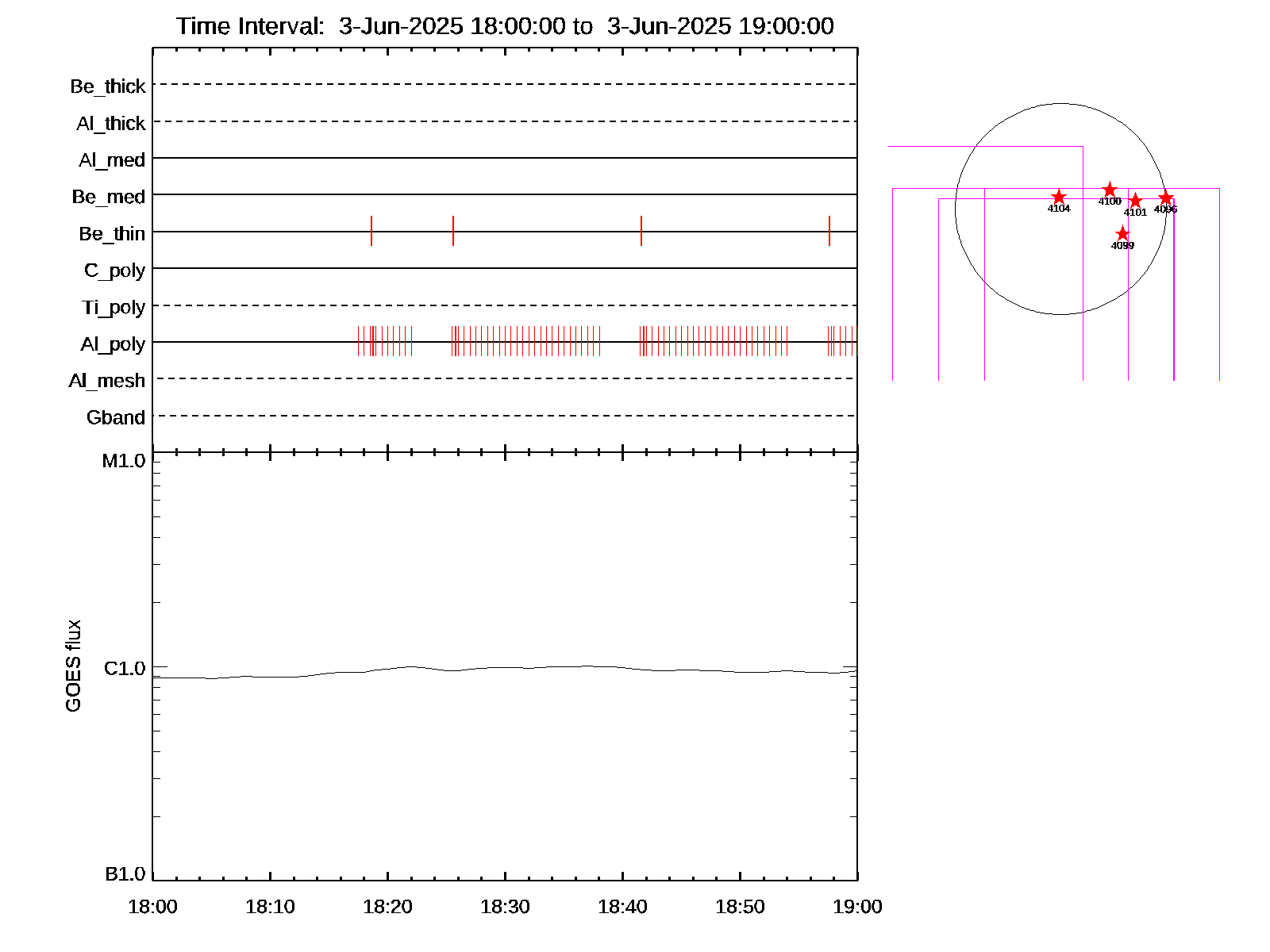Click the red star for region 4104
The height and width of the screenshot is (952, 1270).
[x=1058, y=197]
